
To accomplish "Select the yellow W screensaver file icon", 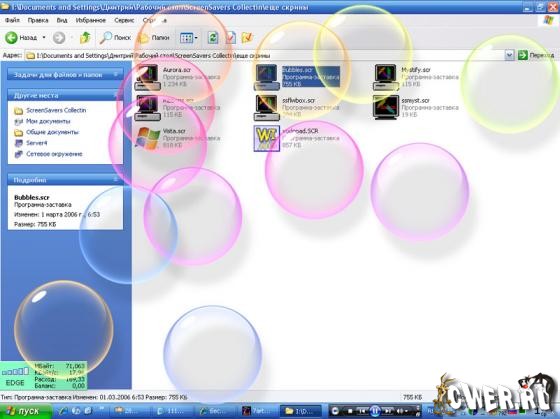I will tap(267, 138).
